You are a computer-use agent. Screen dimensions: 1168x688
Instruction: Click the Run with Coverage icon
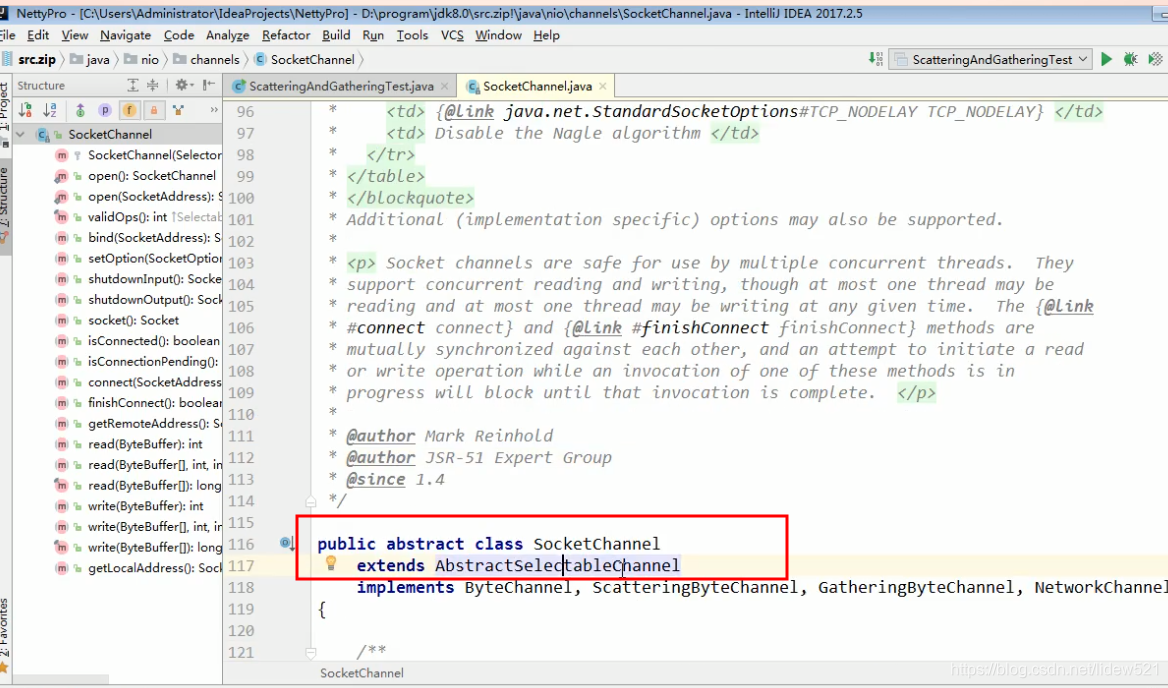1155,59
